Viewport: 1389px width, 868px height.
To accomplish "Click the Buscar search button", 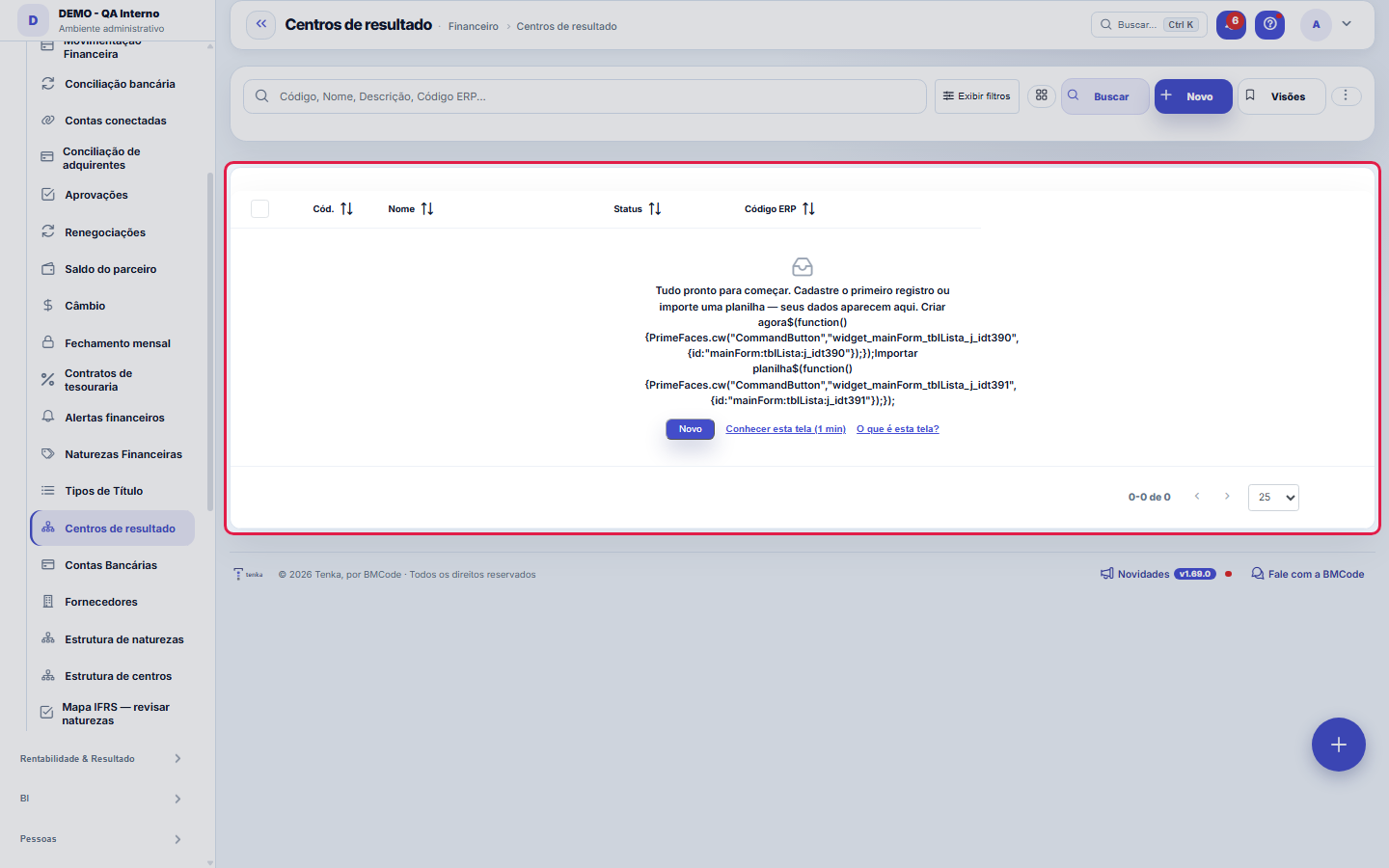I will 1104,96.
